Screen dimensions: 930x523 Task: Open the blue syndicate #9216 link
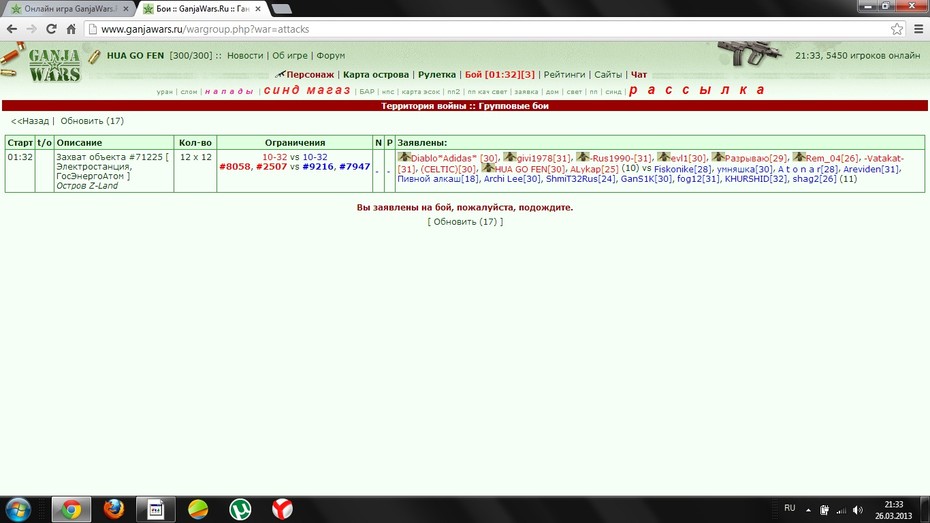(318, 167)
